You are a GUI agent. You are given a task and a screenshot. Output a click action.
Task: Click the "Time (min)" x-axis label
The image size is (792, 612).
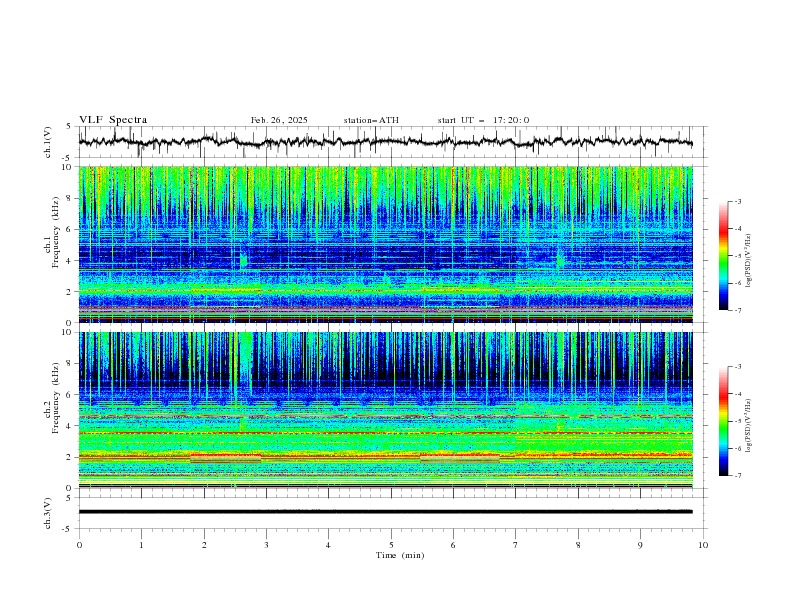[400, 555]
